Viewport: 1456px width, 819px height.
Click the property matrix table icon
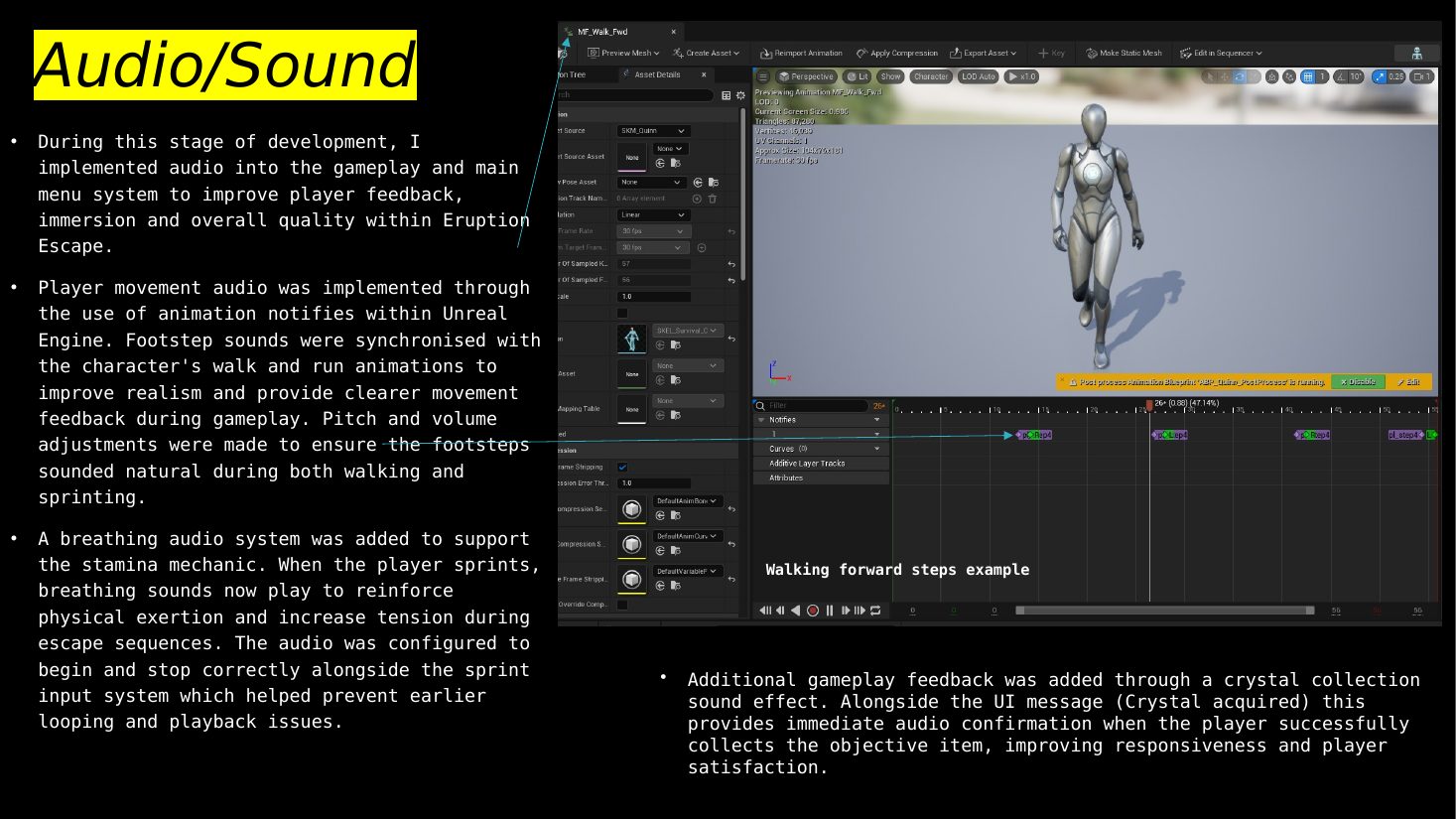tap(726, 95)
